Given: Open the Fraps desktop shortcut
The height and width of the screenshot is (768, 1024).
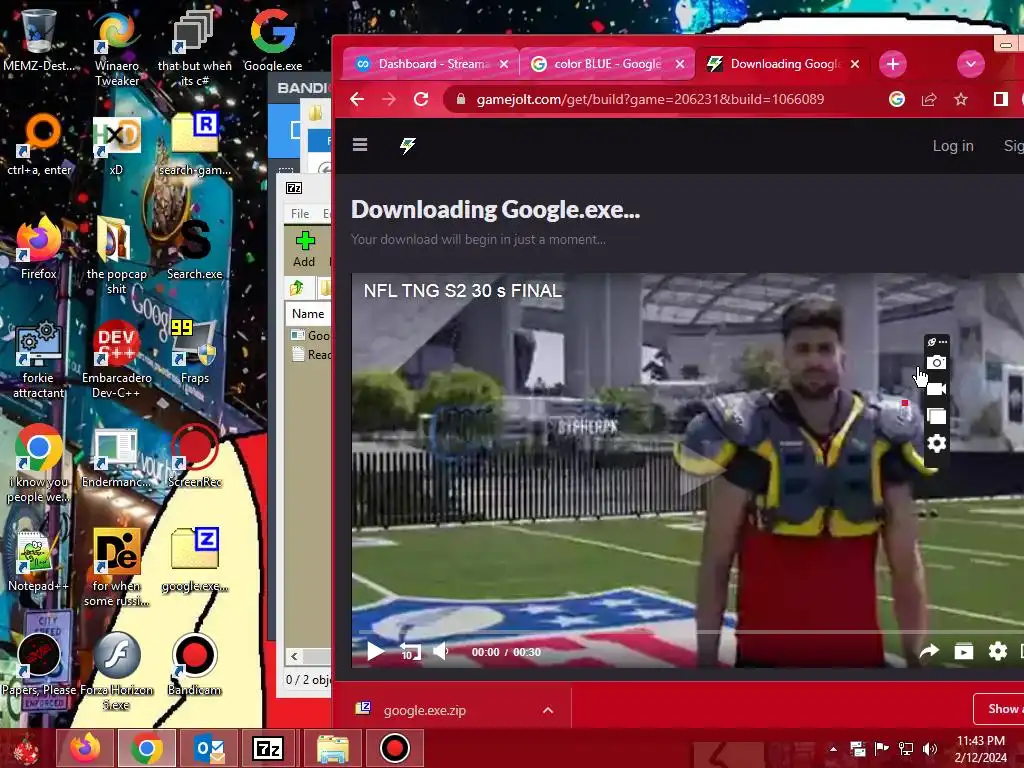Looking at the screenshot, I should [195, 353].
